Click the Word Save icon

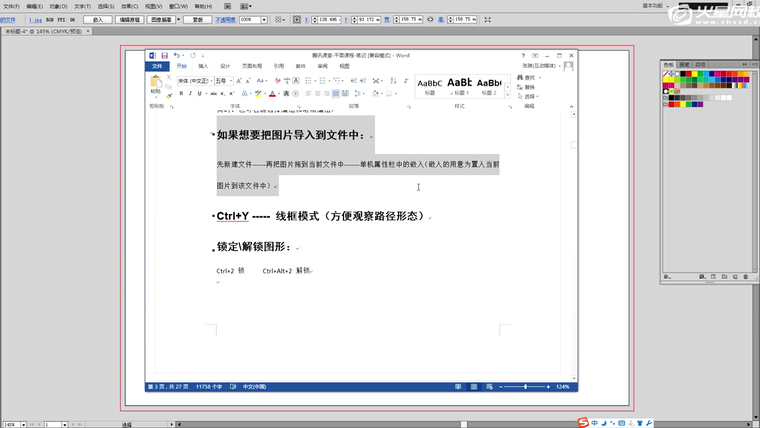163,55
